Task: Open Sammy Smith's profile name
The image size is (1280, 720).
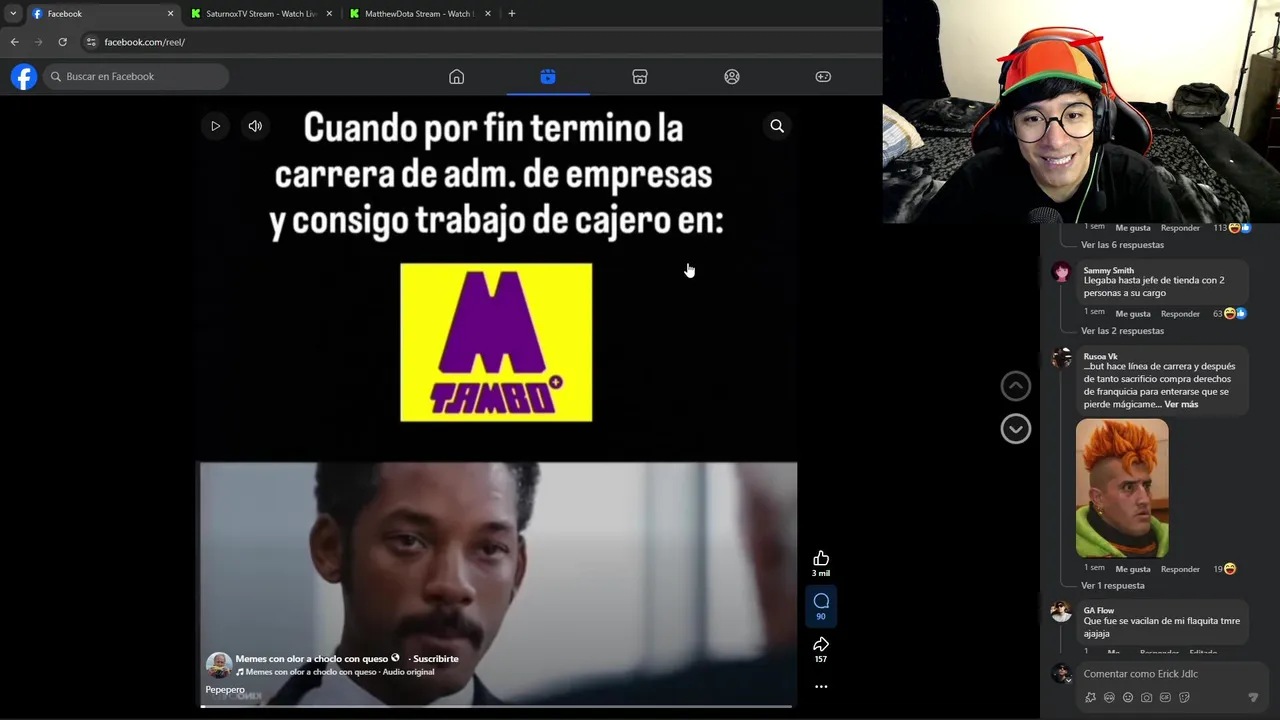Action: (x=1108, y=270)
